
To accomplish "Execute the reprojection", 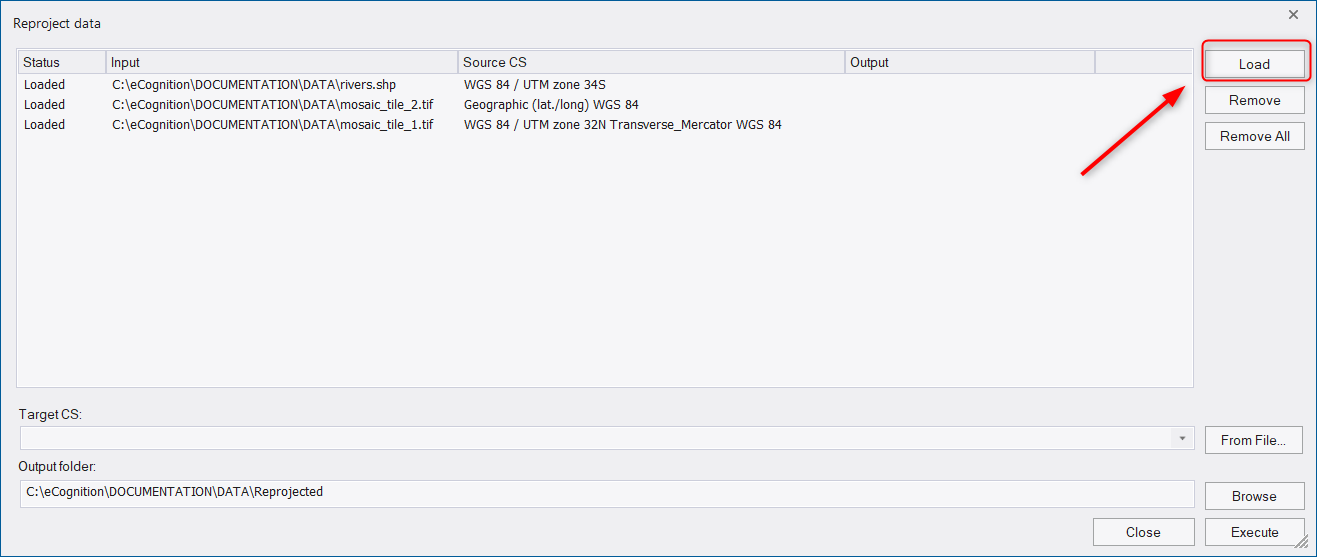I will pos(1254,532).
